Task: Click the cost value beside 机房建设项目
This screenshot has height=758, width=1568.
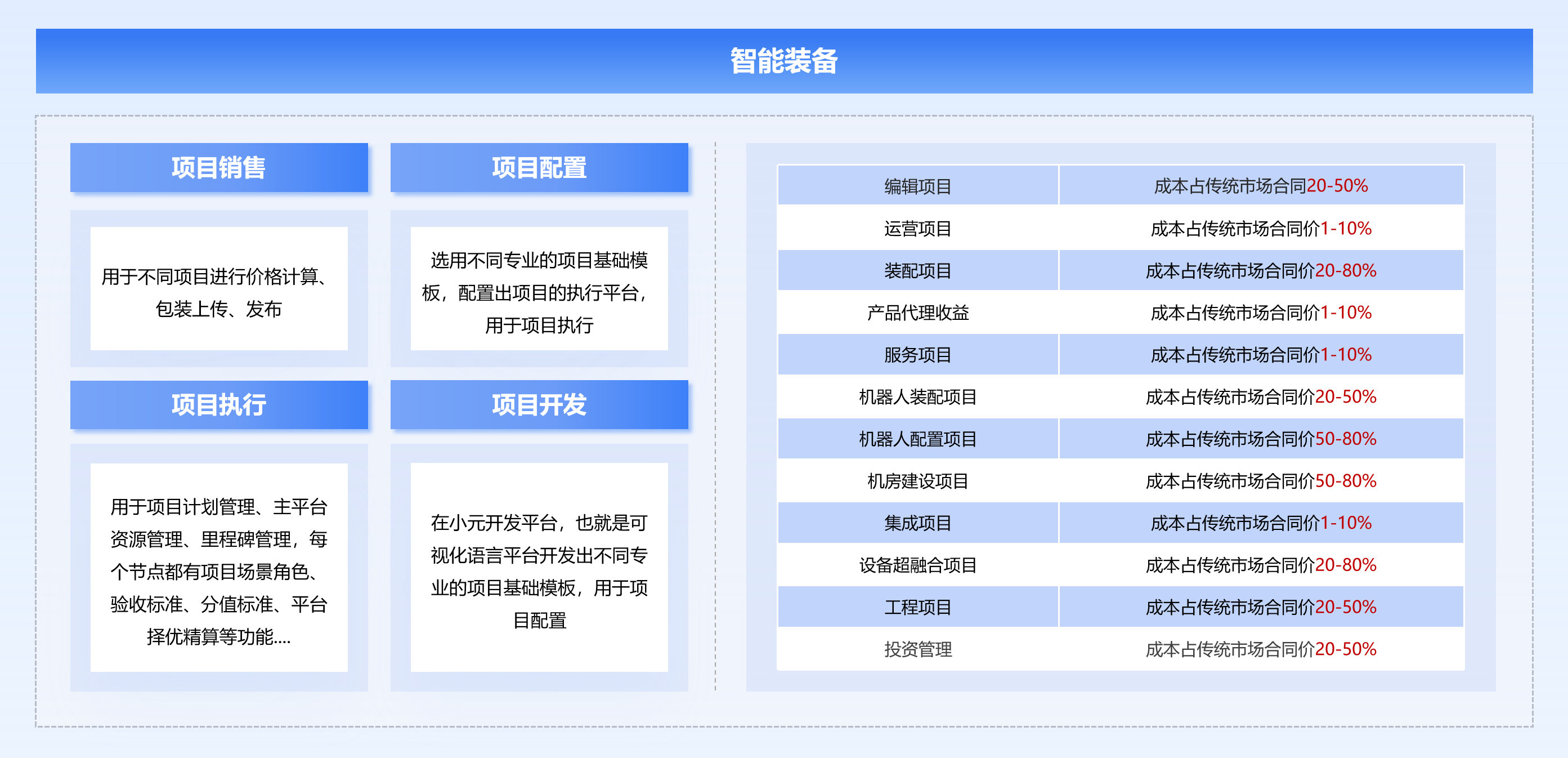Action: tap(1261, 480)
